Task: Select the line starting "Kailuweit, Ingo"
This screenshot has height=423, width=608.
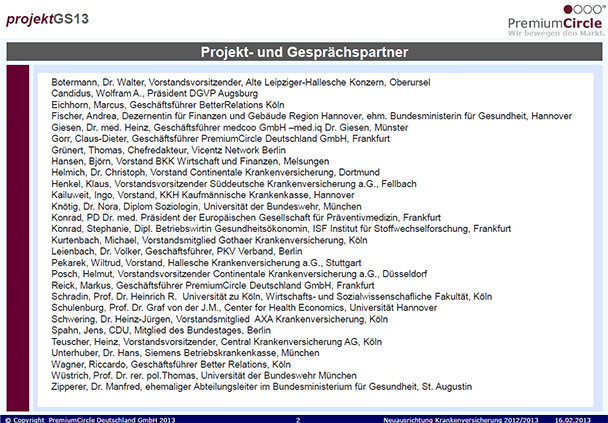Action: (203, 195)
